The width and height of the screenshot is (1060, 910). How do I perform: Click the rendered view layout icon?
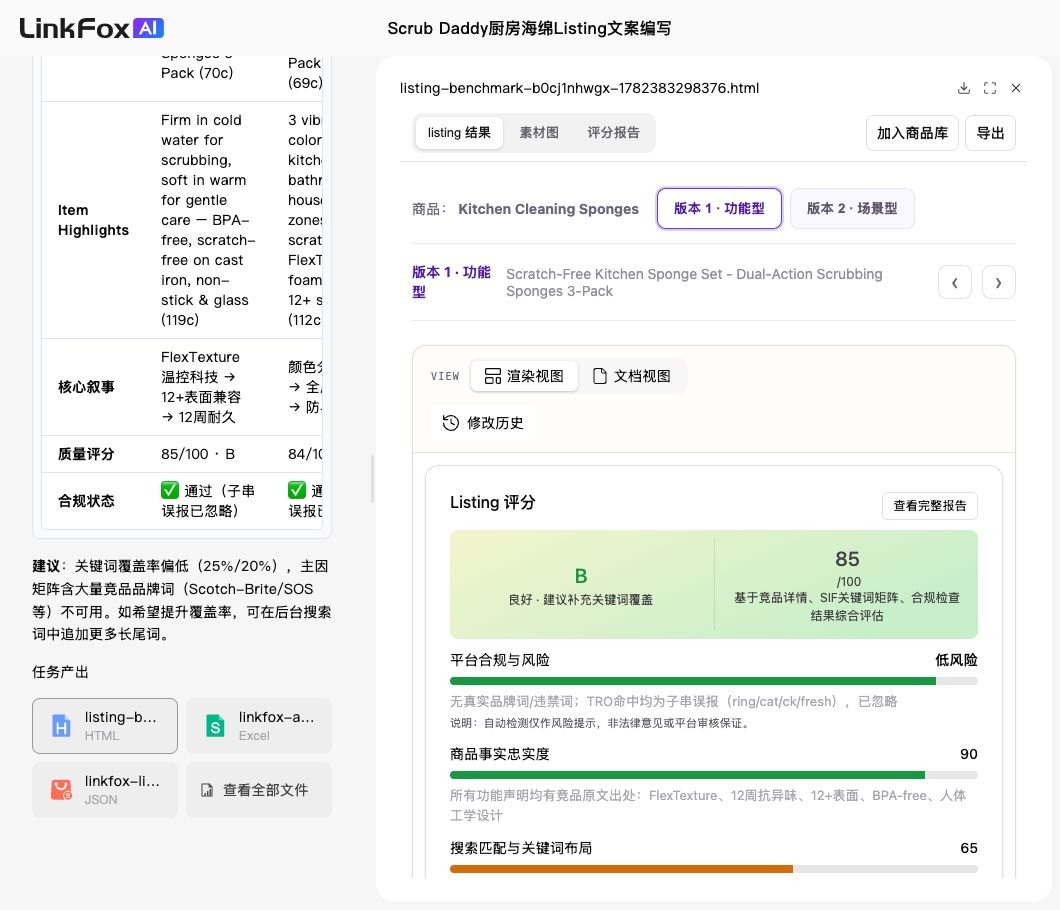(x=493, y=376)
